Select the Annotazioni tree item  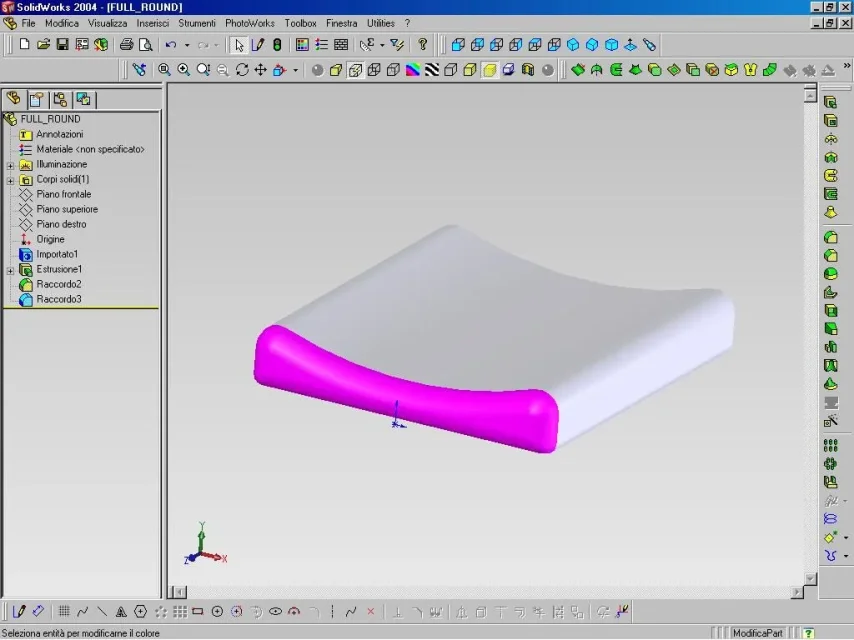point(59,134)
